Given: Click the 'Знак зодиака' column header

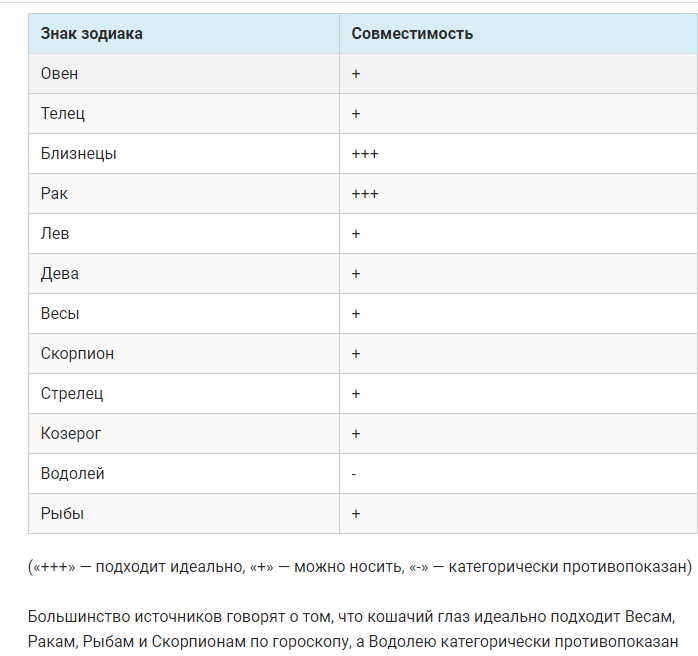Looking at the screenshot, I should tap(92, 34).
